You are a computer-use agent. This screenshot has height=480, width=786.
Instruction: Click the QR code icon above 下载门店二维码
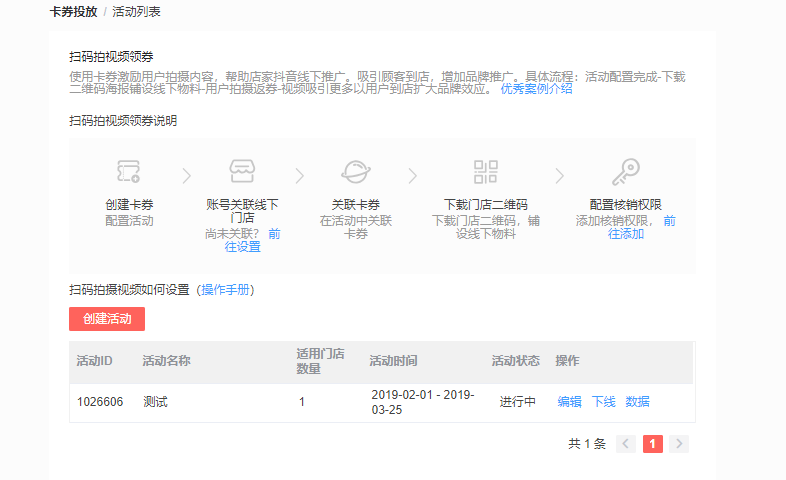pos(486,172)
